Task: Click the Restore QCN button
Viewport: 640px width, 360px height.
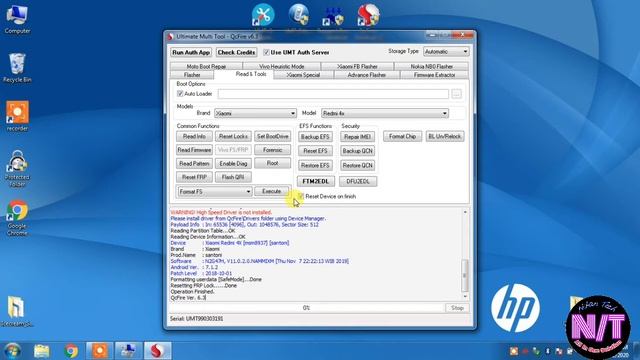Action: 358,165
